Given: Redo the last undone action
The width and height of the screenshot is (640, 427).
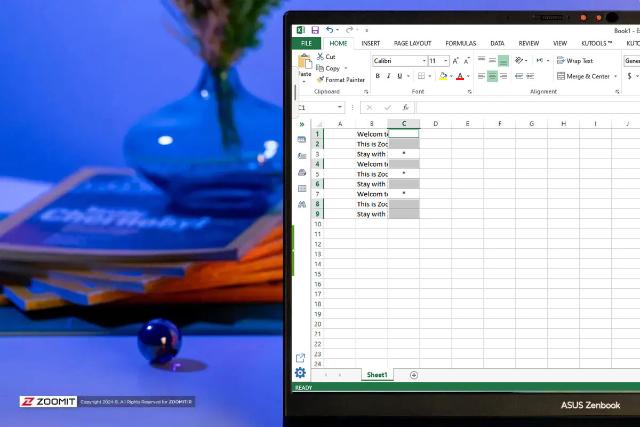Looking at the screenshot, I should [x=349, y=30].
